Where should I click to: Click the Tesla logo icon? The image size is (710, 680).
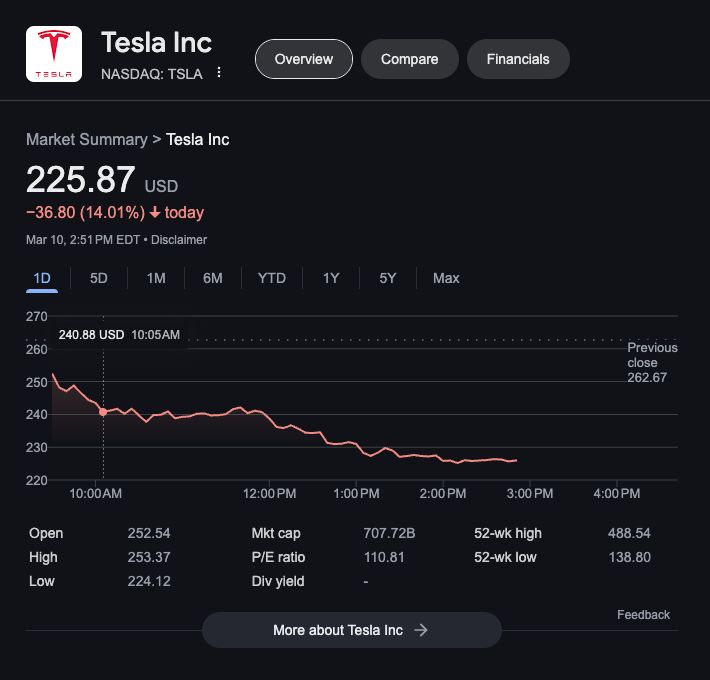click(54, 54)
